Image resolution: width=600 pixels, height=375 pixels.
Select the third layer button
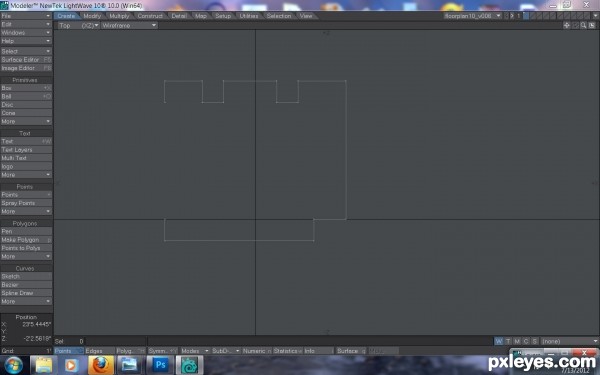(539, 16)
